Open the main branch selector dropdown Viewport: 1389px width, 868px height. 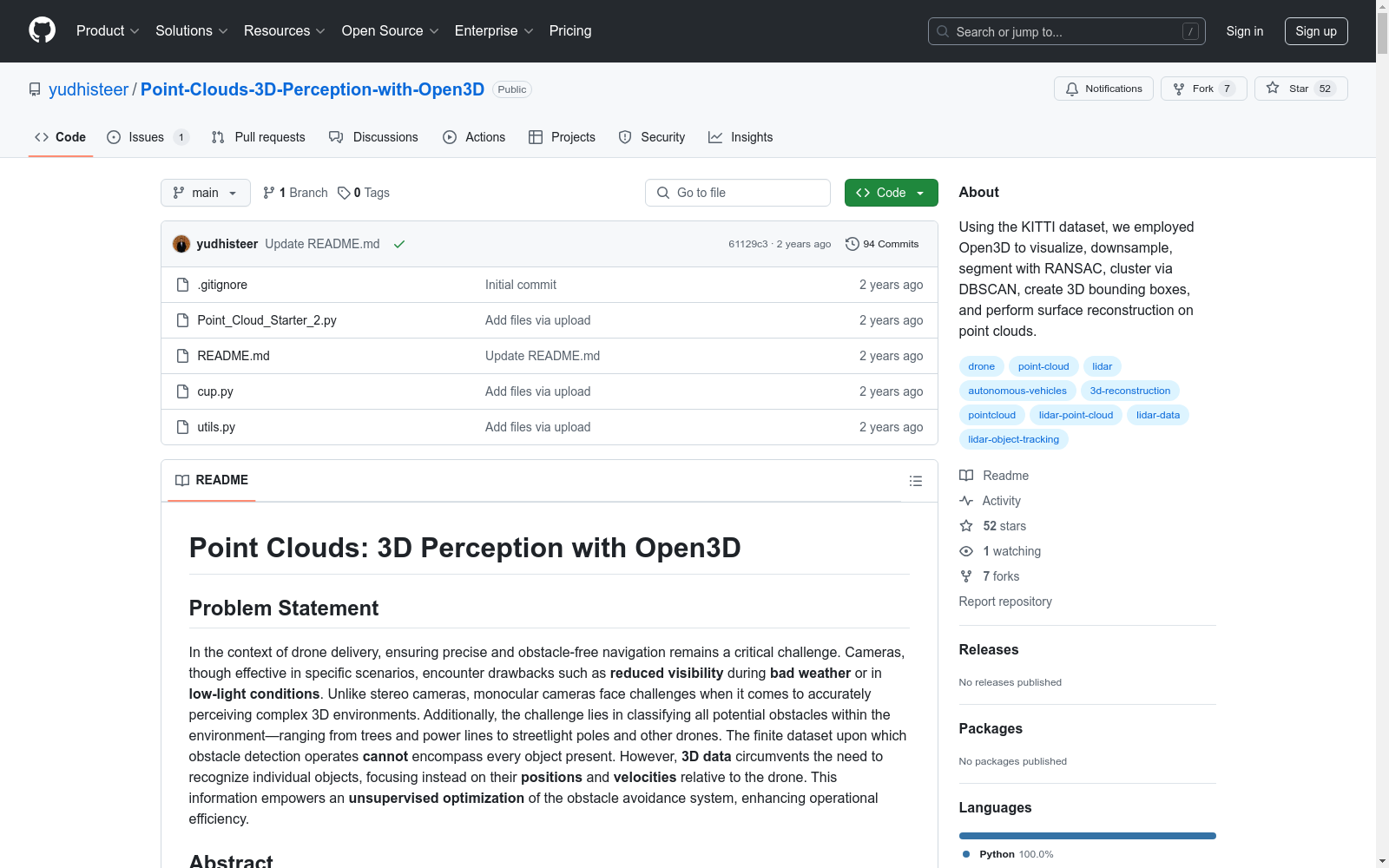pos(206,193)
